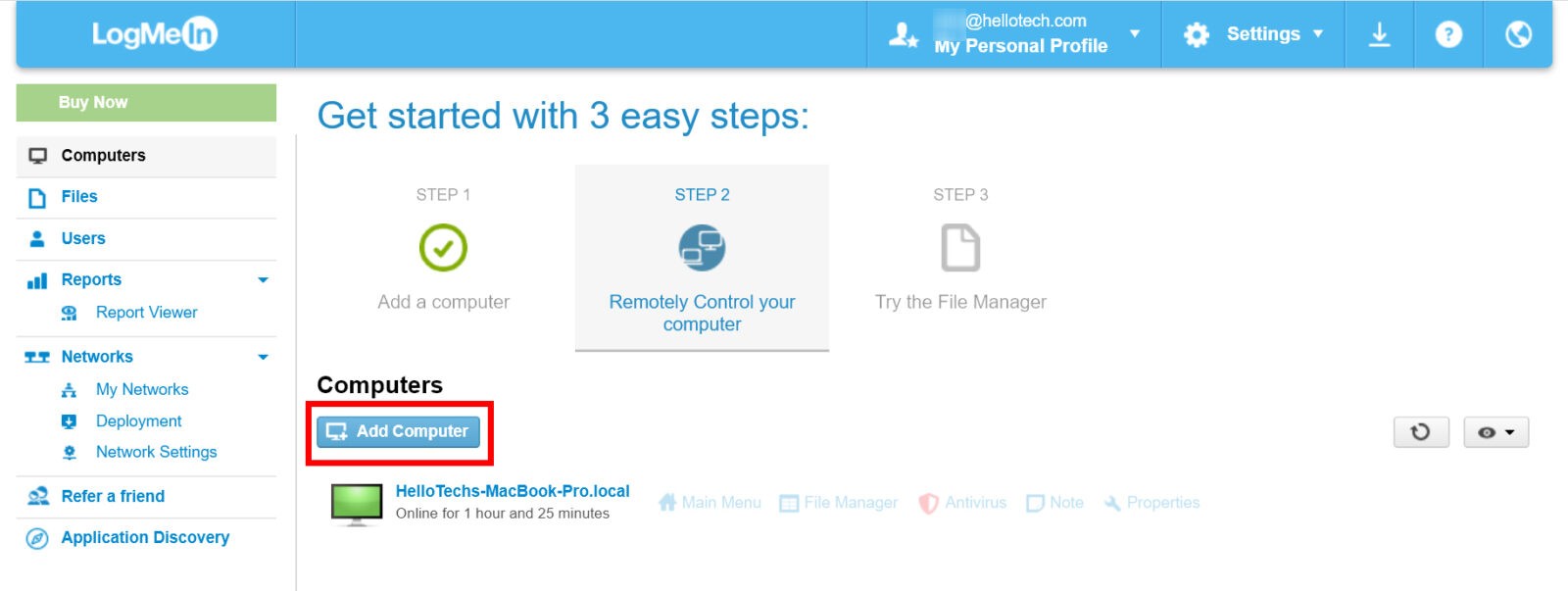Click the Step 2 remote control icon
The width and height of the screenshot is (1568, 591).
pyautogui.click(x=702, y=248)
